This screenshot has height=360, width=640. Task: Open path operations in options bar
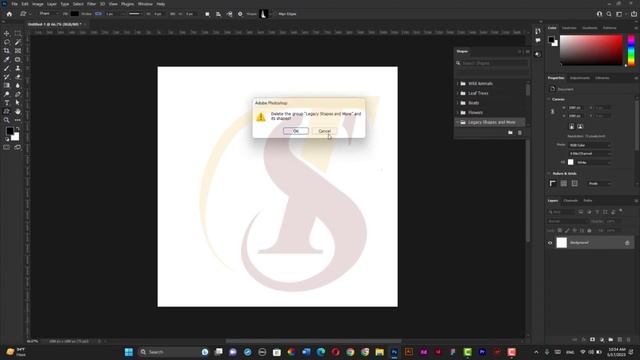207,14
